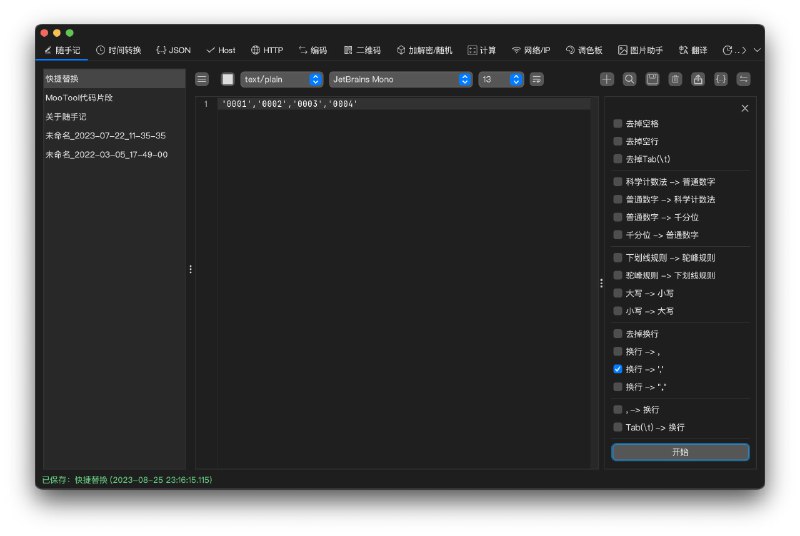Click the white color square in toolbar
This screenshot has width=800, height=536.
pyautogui.click(x=228, y=79)
